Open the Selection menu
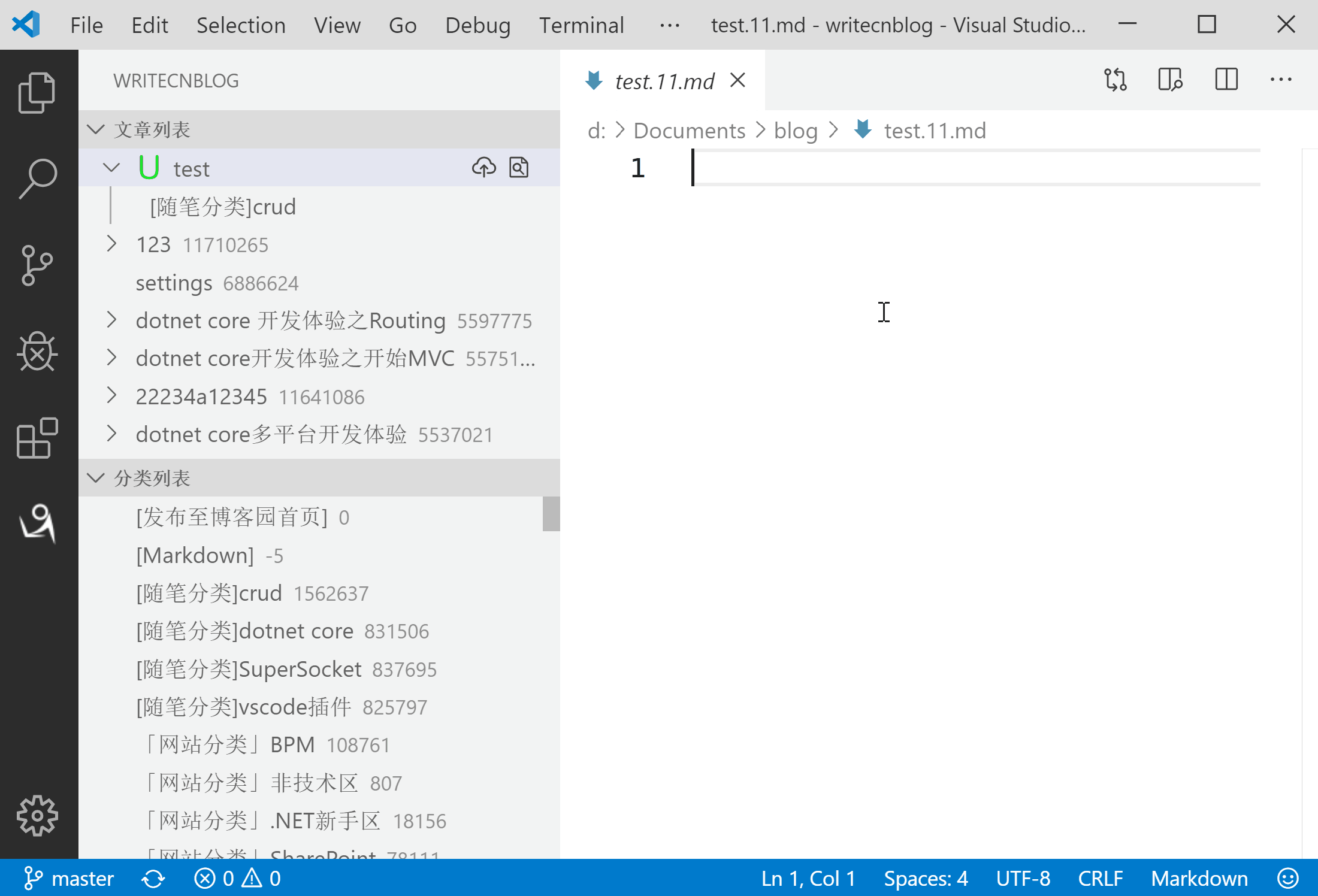Screen dimensions: 1318x896 click(241, 25)
